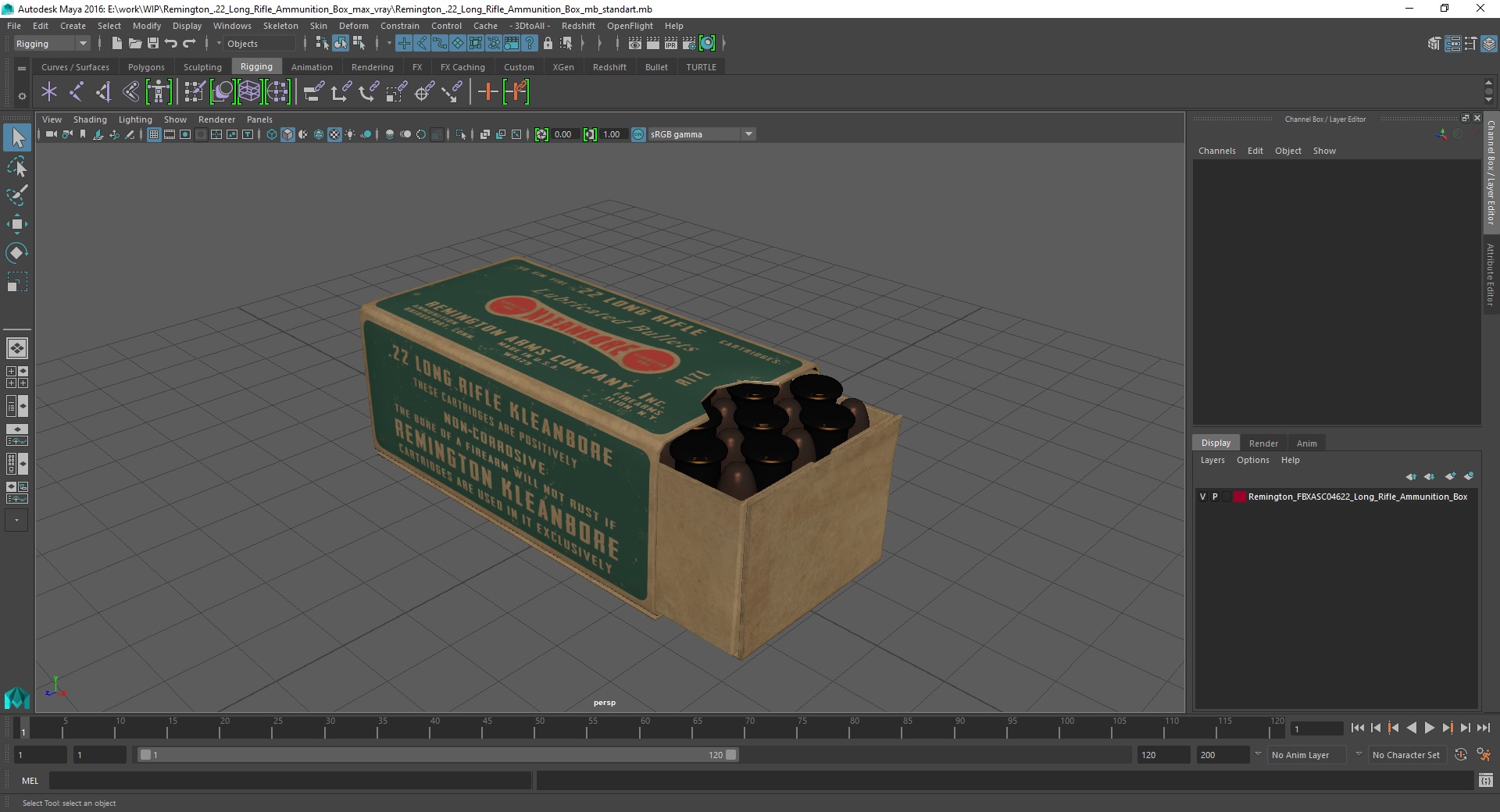Open the Layers menu in Layer Editor

point(1212,460)
